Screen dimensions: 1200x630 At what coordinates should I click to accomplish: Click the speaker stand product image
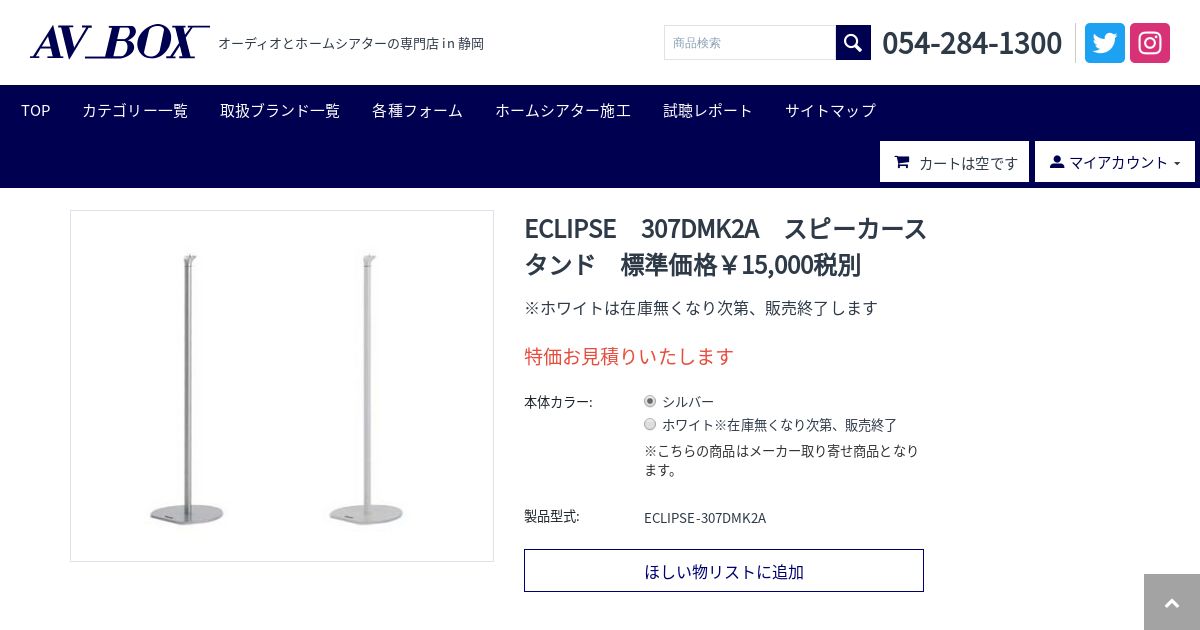(282, 386)
